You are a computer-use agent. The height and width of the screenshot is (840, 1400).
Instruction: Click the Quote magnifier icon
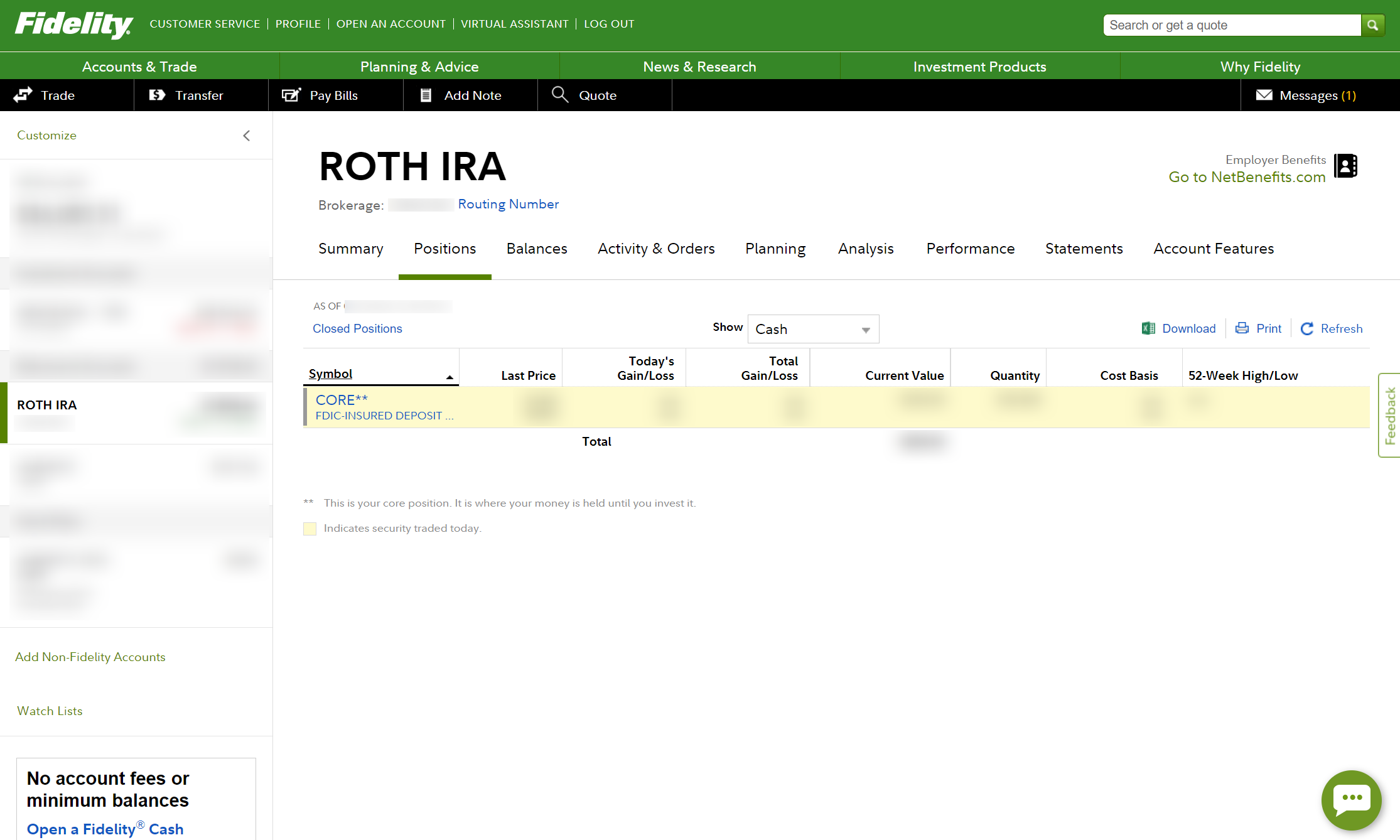(560, 95)
